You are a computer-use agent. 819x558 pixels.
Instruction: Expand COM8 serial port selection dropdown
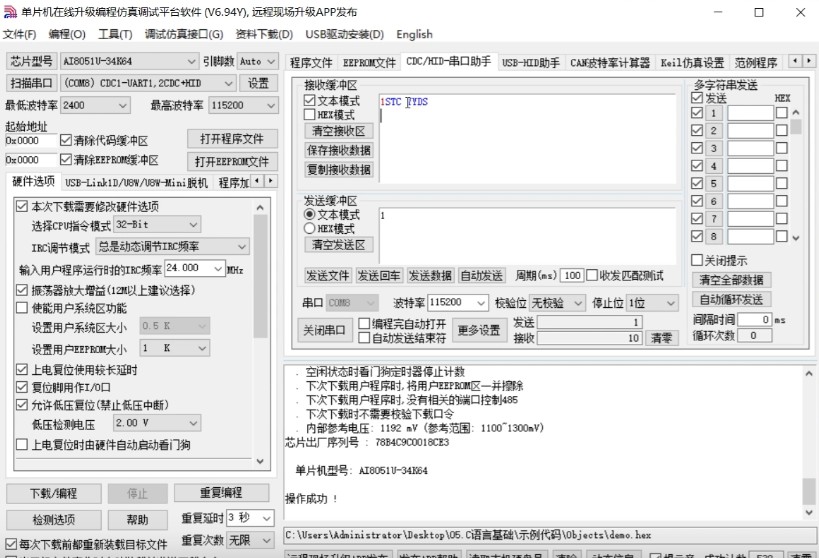tap(228, 84)
